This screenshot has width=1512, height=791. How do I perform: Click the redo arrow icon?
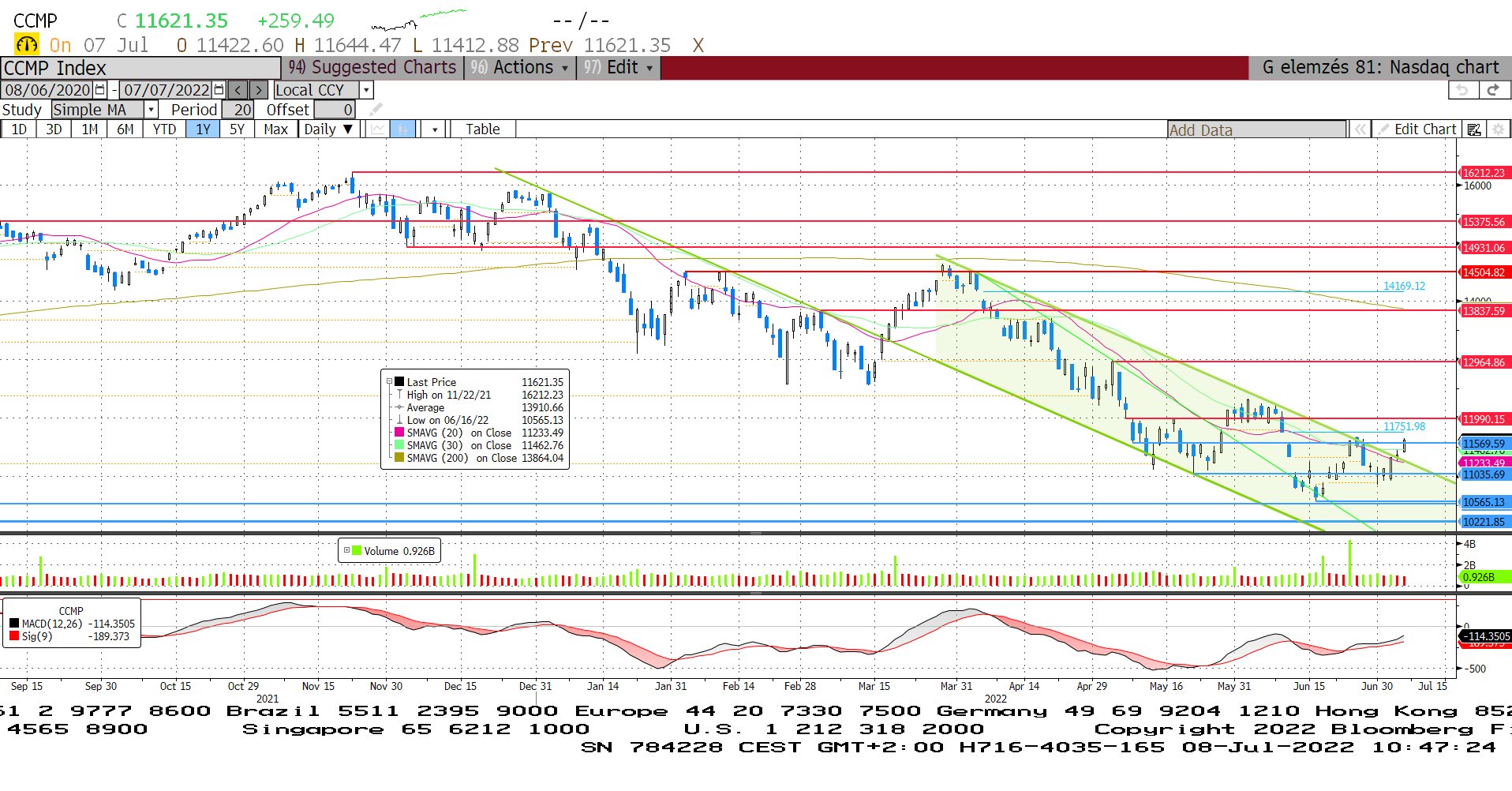(1493, 90)
